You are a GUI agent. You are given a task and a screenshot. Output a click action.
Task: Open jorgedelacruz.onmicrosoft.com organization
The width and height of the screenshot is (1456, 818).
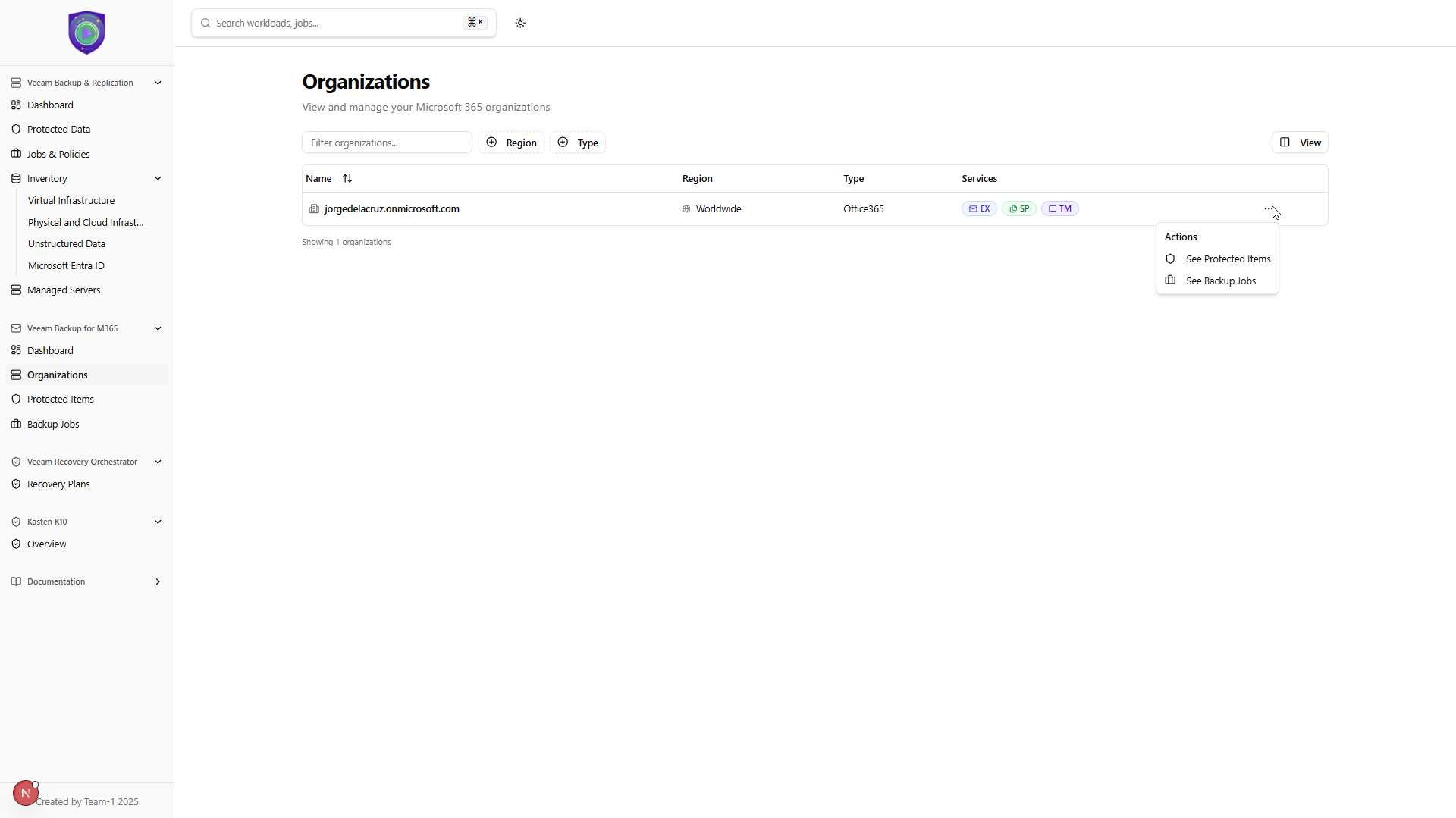coord(391,209)
